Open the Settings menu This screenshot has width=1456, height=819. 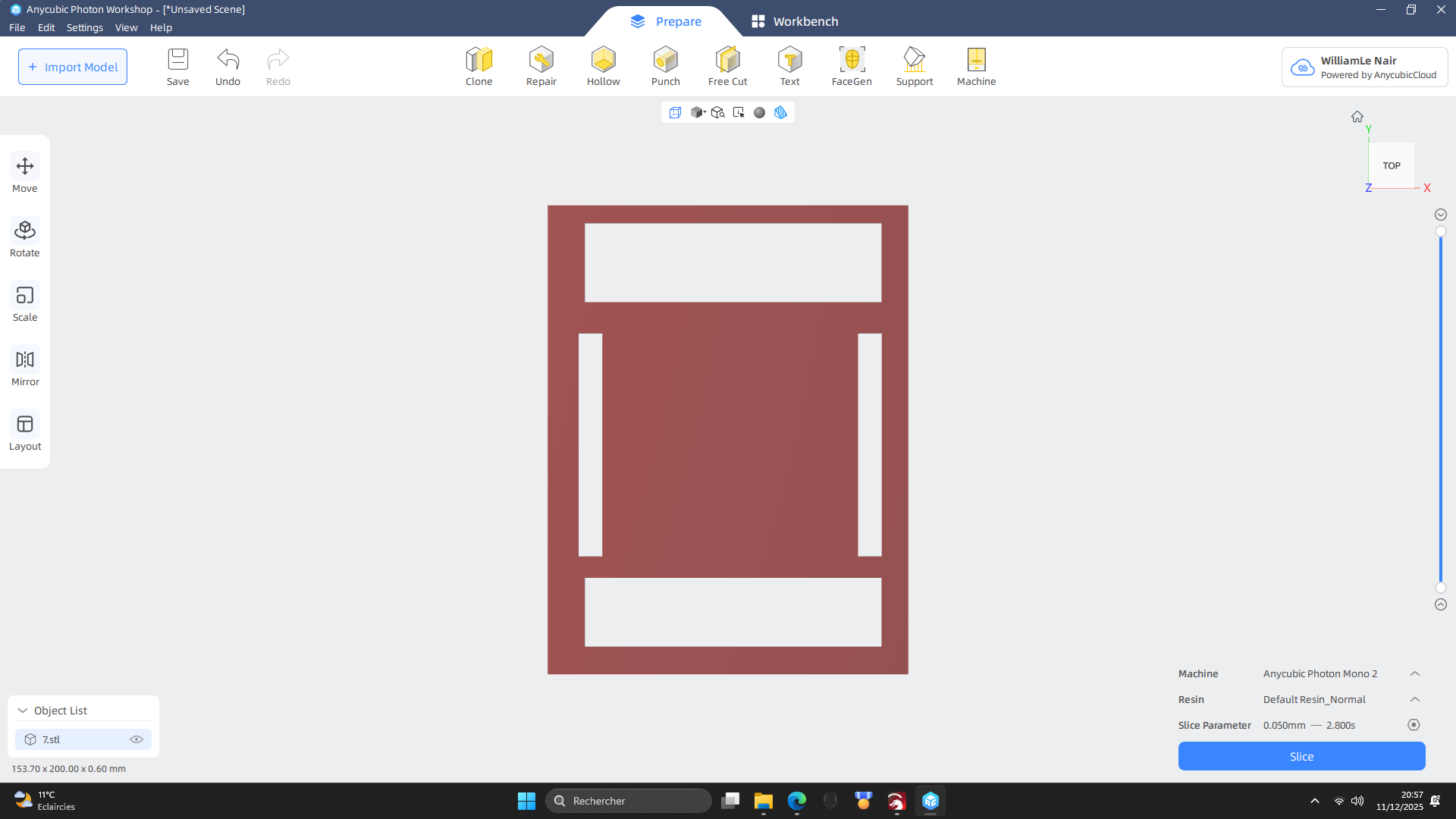(x=85, y=27)
